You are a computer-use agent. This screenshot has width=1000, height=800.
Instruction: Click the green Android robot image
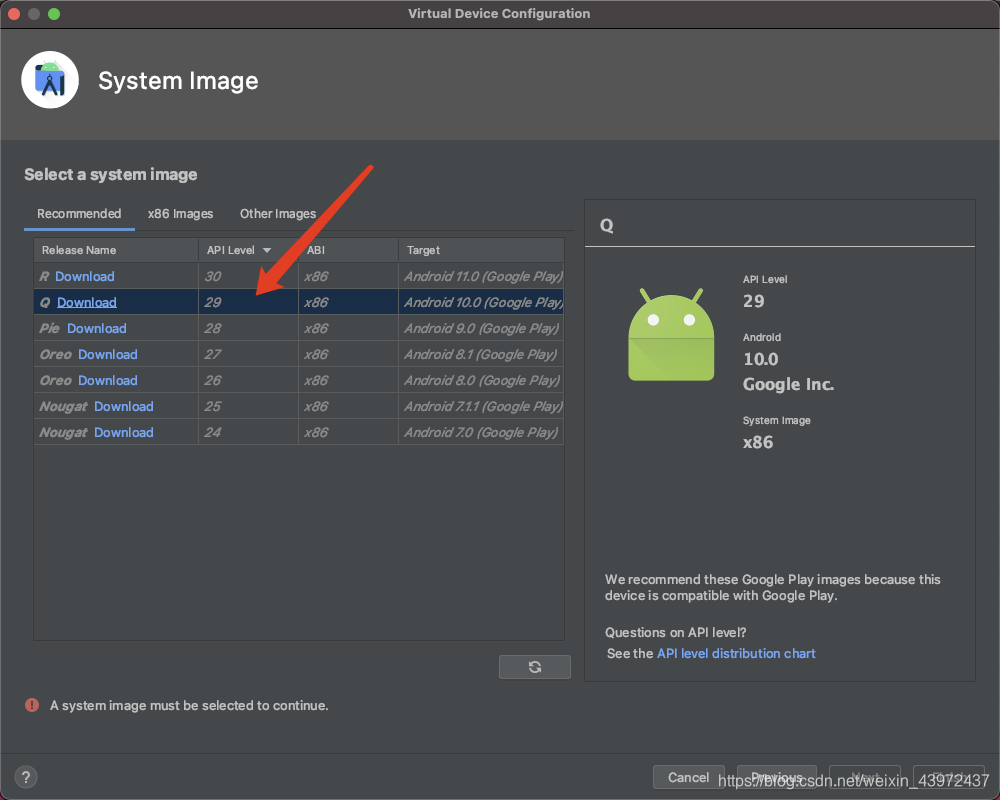tap(671, 334)
